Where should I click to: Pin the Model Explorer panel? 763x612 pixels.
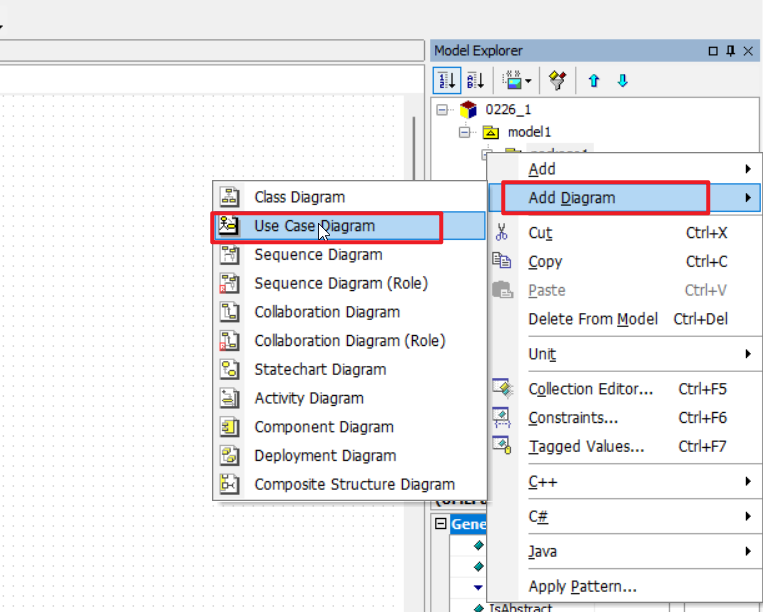tap(730, 51)
